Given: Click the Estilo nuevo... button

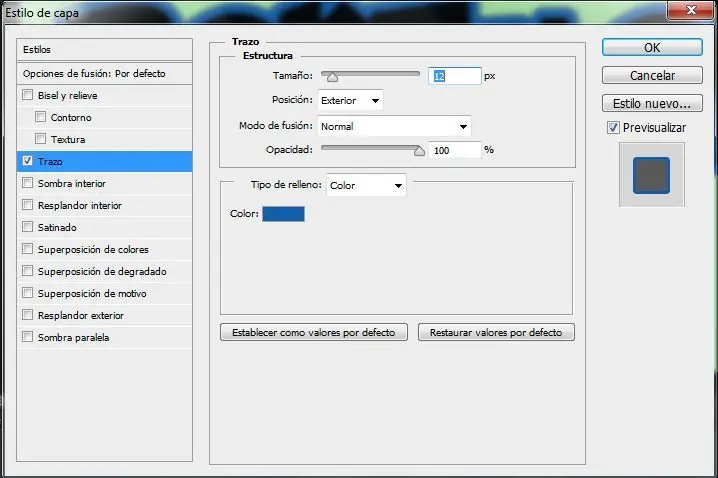Looking at the screenshot, I should (x=652, y=103).
